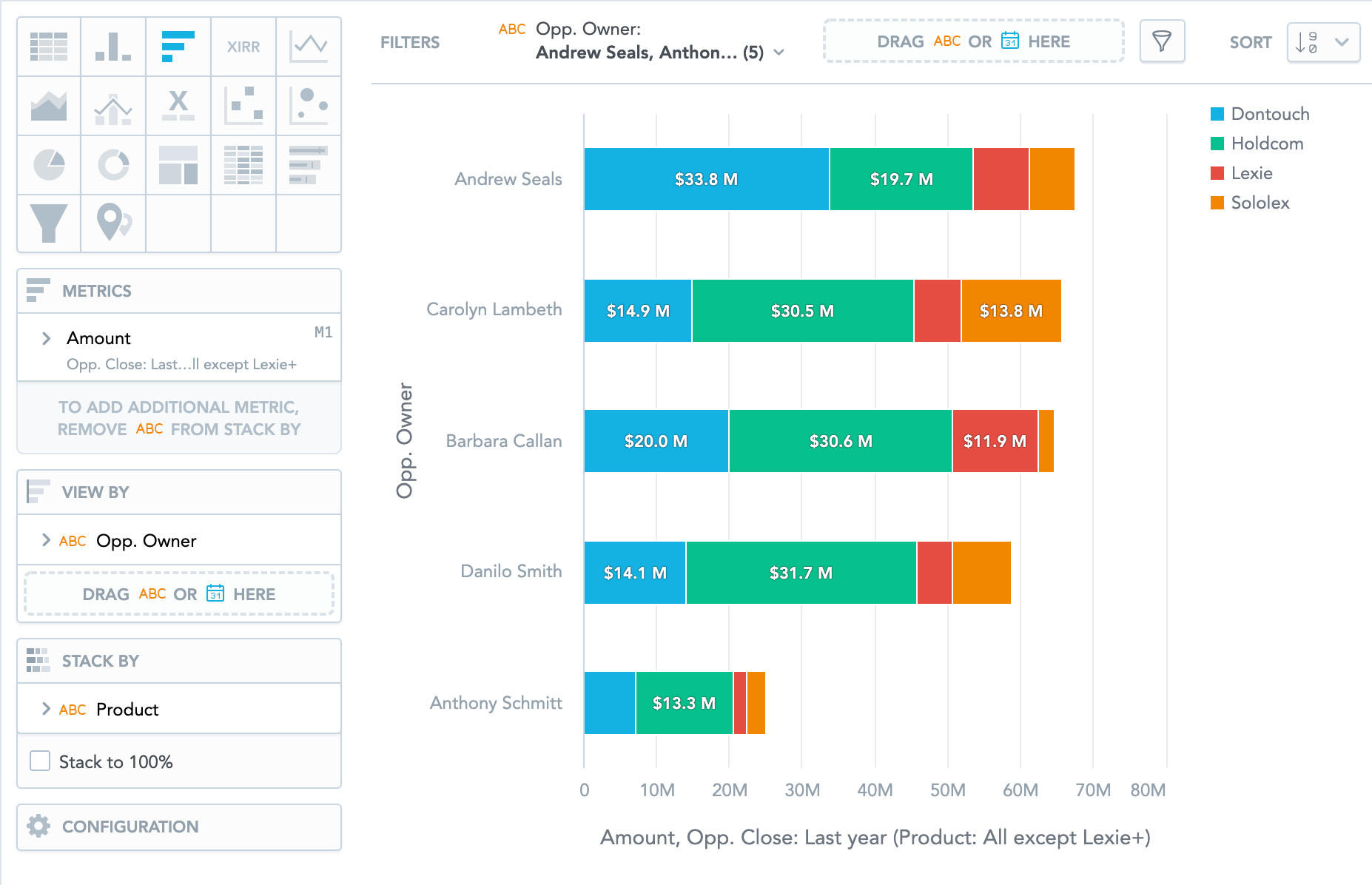Select the Funnel chart visualization icon
Viewport: 1372px width, 885px height.
click(49, 223)
